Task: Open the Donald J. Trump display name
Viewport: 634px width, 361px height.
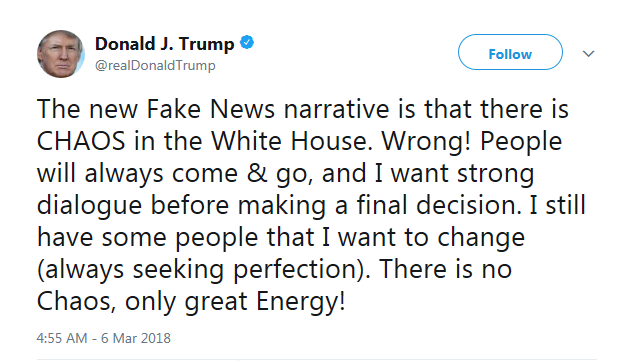Action: [165, 44]
